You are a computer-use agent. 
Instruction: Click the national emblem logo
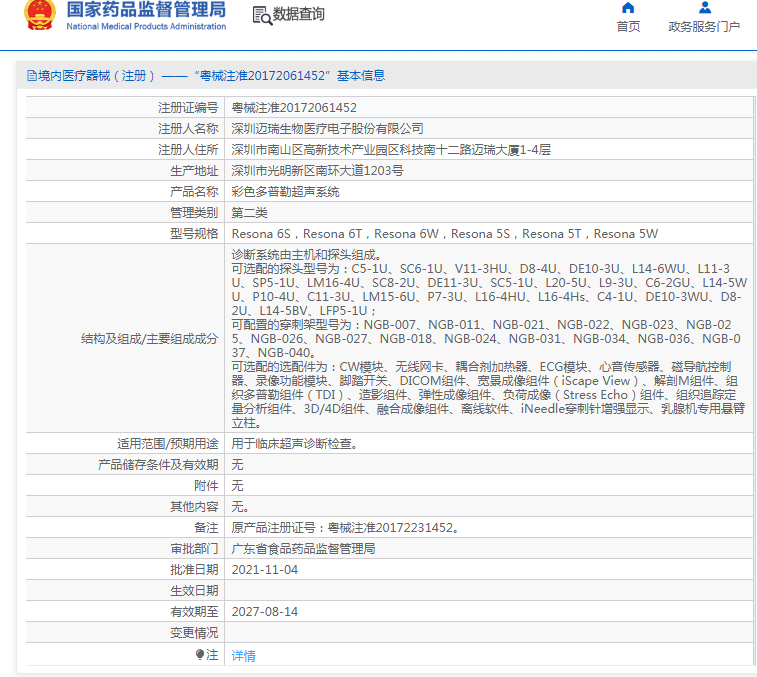point(40,15)
